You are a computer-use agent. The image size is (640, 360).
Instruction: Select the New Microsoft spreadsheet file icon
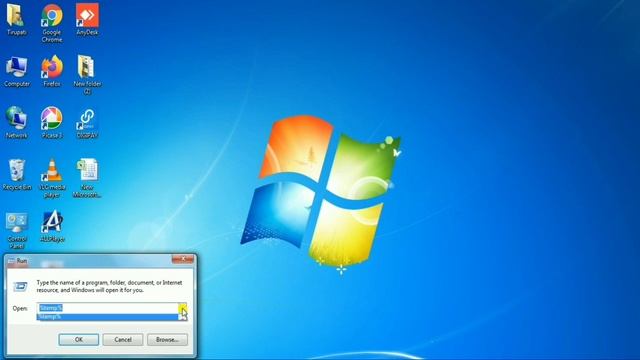click(x=87, y=178)
